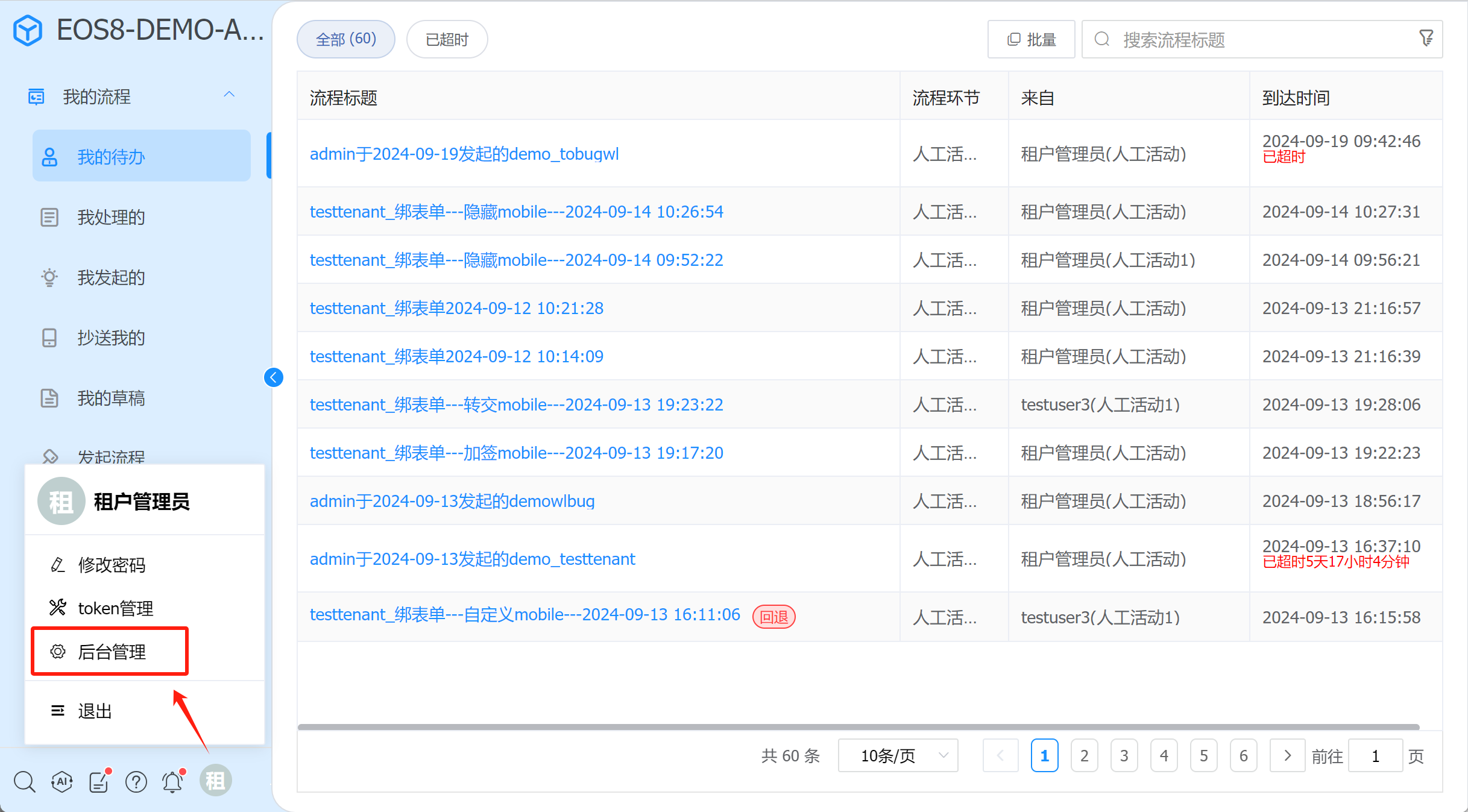Viewport: 1468px width, 812px height.
Task: Toggle the 已超时 filter pill
Action: point(447,40)
